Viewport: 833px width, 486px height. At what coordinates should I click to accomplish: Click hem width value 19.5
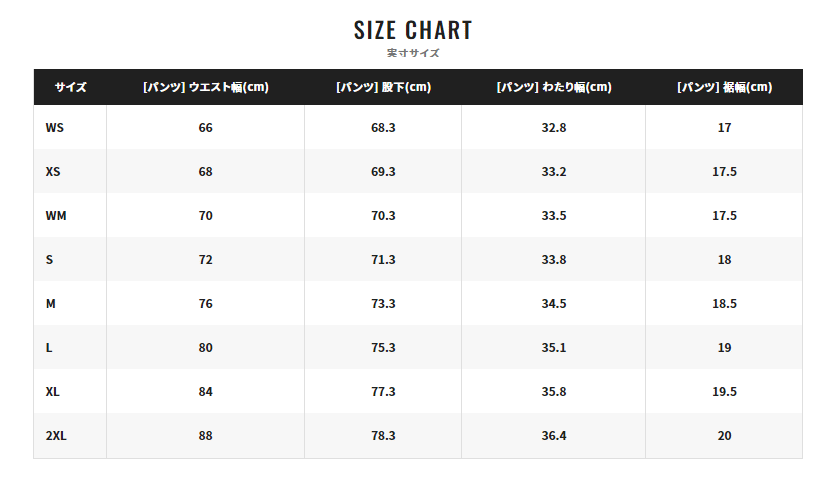tap(724, 392)
